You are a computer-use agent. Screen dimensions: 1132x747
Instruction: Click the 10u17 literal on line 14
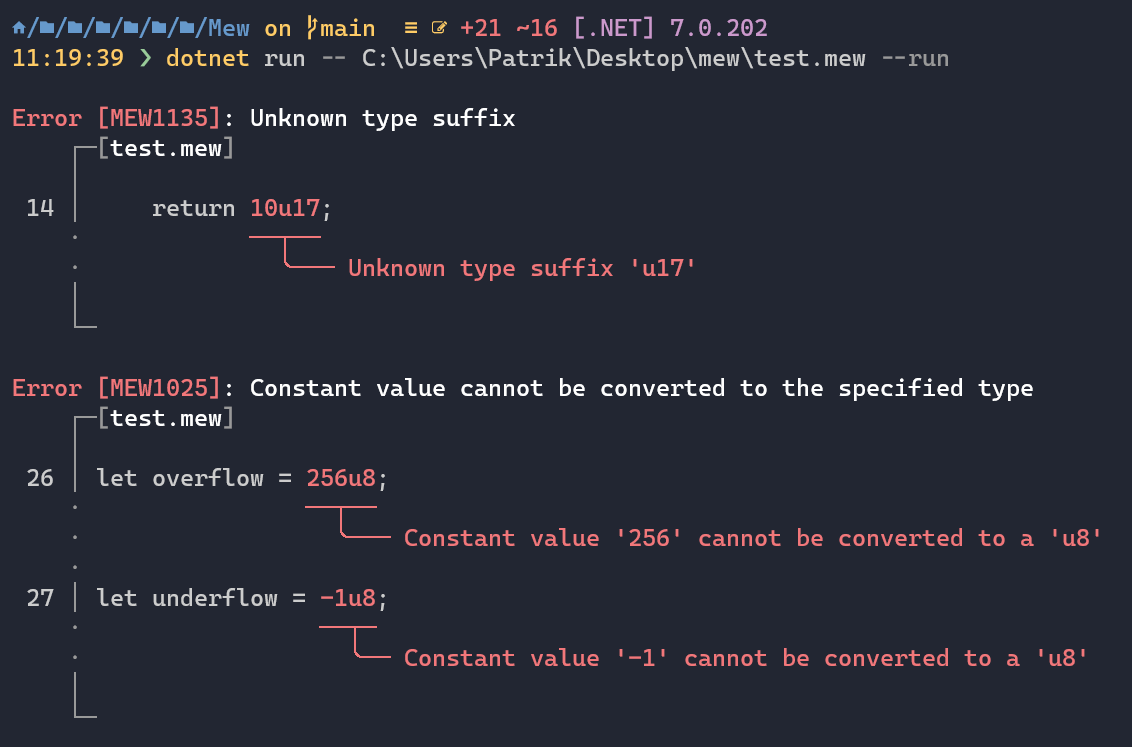click(x=285, y=209)
